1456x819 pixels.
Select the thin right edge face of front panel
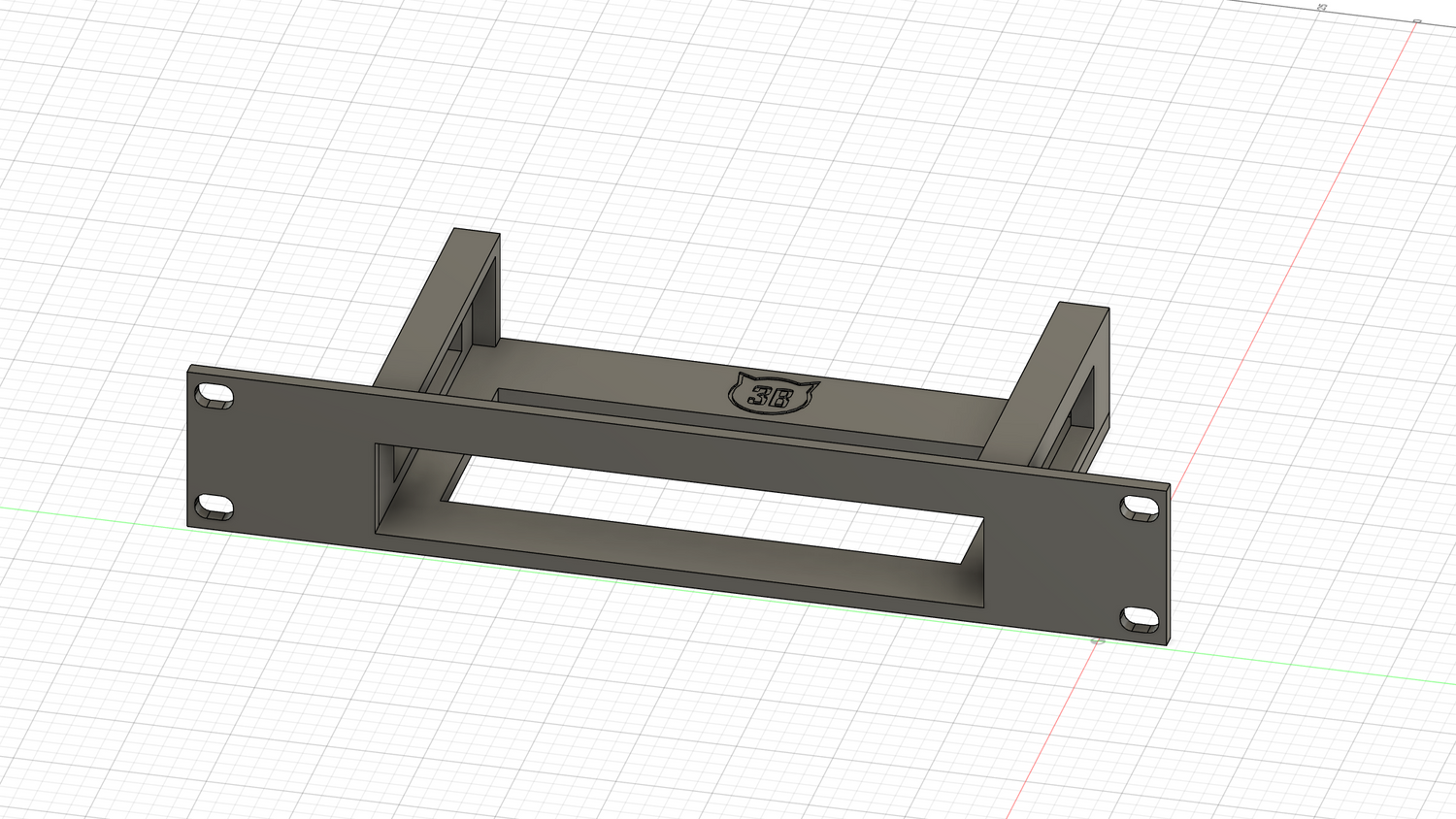[x=1169, y=563]
